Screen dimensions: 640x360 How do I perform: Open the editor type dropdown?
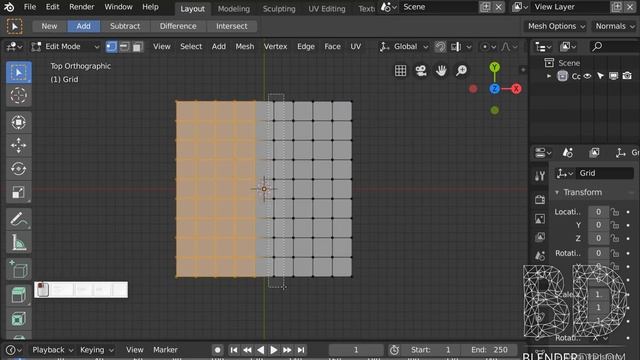click(x=14, y=47)
